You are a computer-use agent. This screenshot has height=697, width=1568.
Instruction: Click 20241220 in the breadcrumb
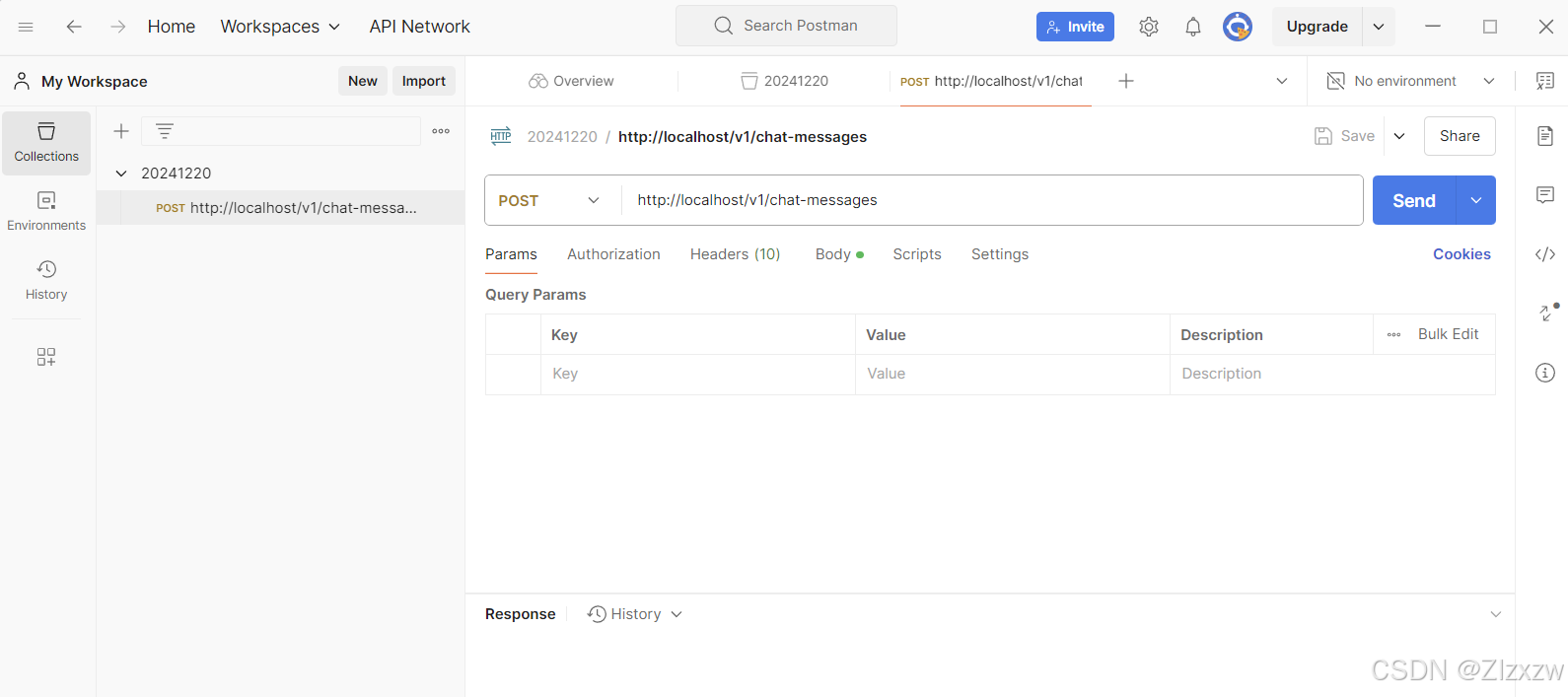click(562, 137)
